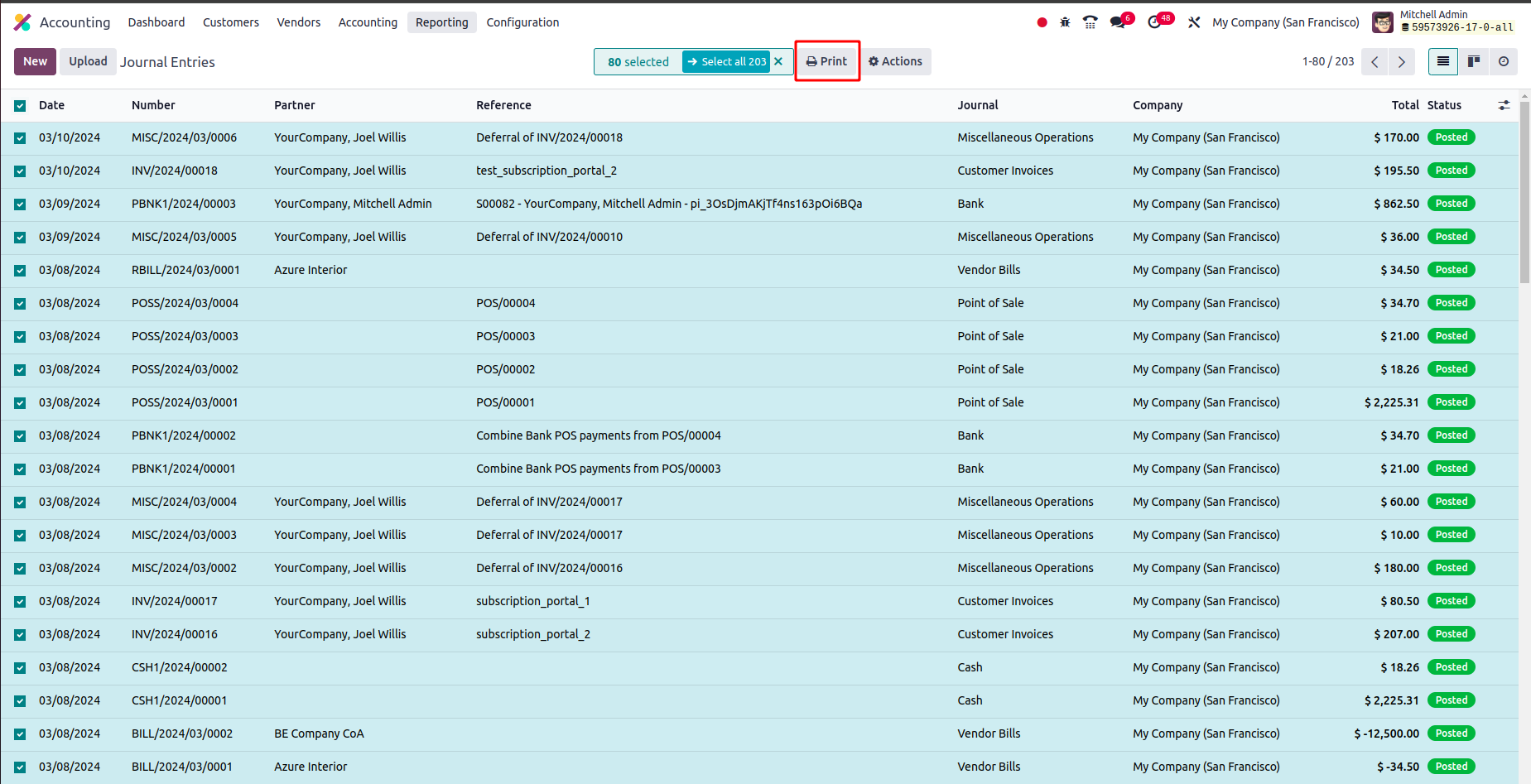The image size is (1531, 784).
Task: Click 80 selected indicator
Action: pos(638,62)
